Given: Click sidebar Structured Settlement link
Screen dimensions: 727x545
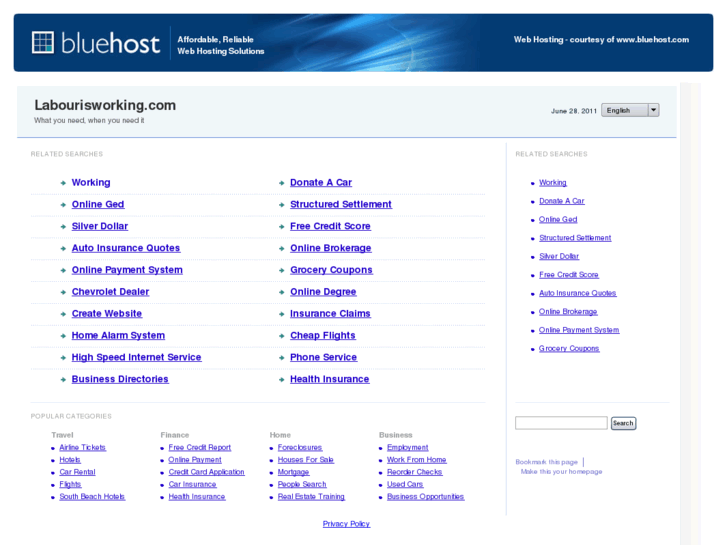Looking at the screenshot, I should click(x=575, y=238).
